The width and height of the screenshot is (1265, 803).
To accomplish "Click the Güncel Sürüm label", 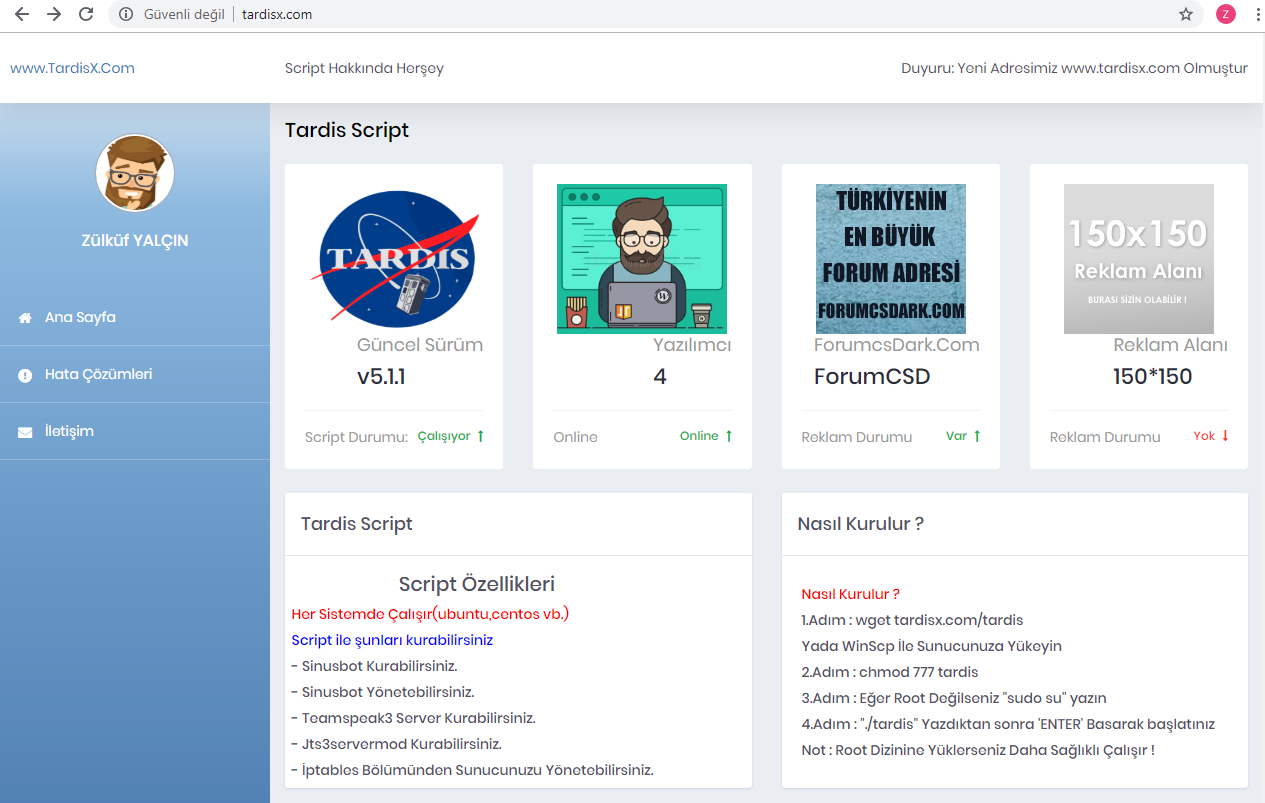I will 420,345.
